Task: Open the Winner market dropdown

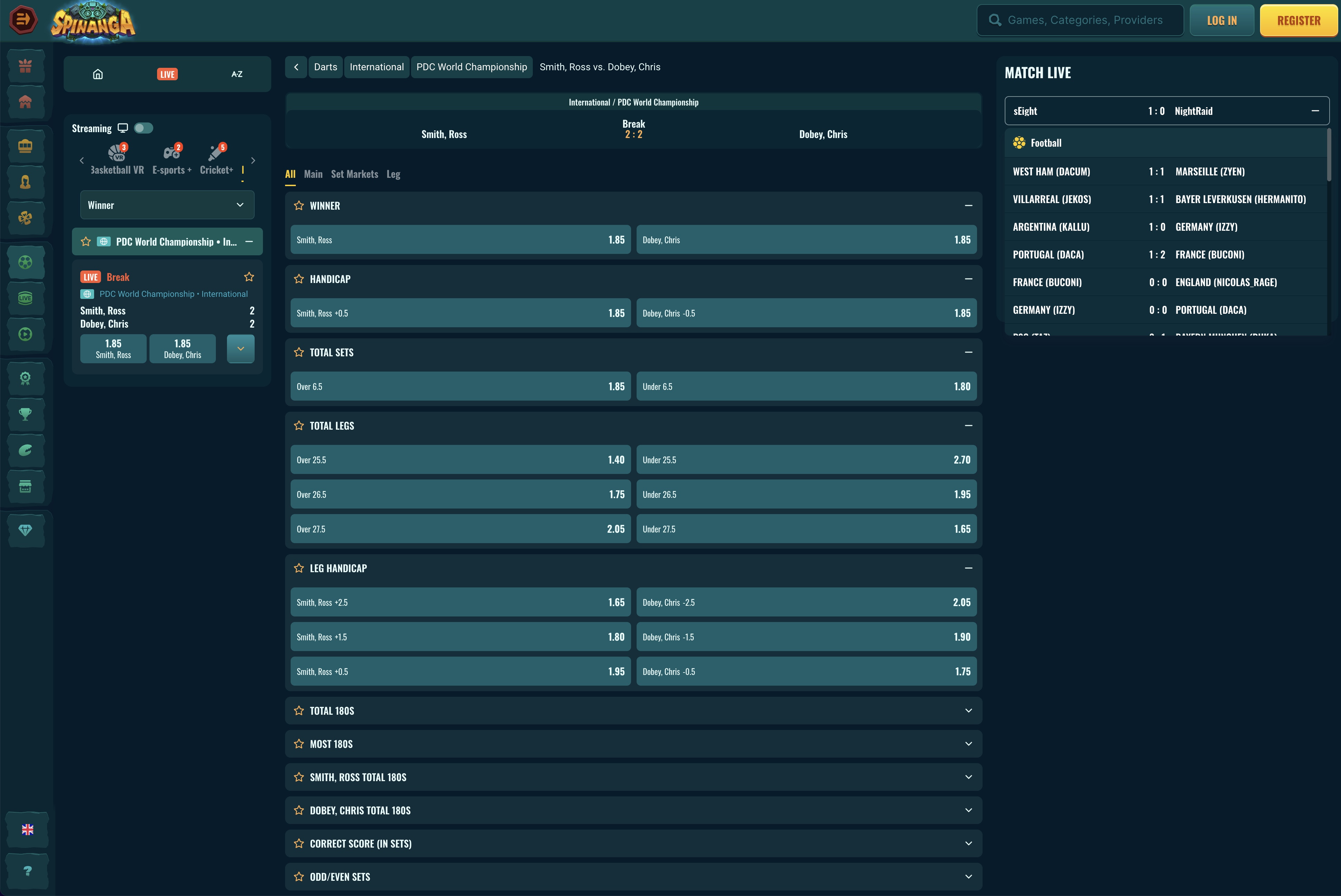Action: (167, 205)
